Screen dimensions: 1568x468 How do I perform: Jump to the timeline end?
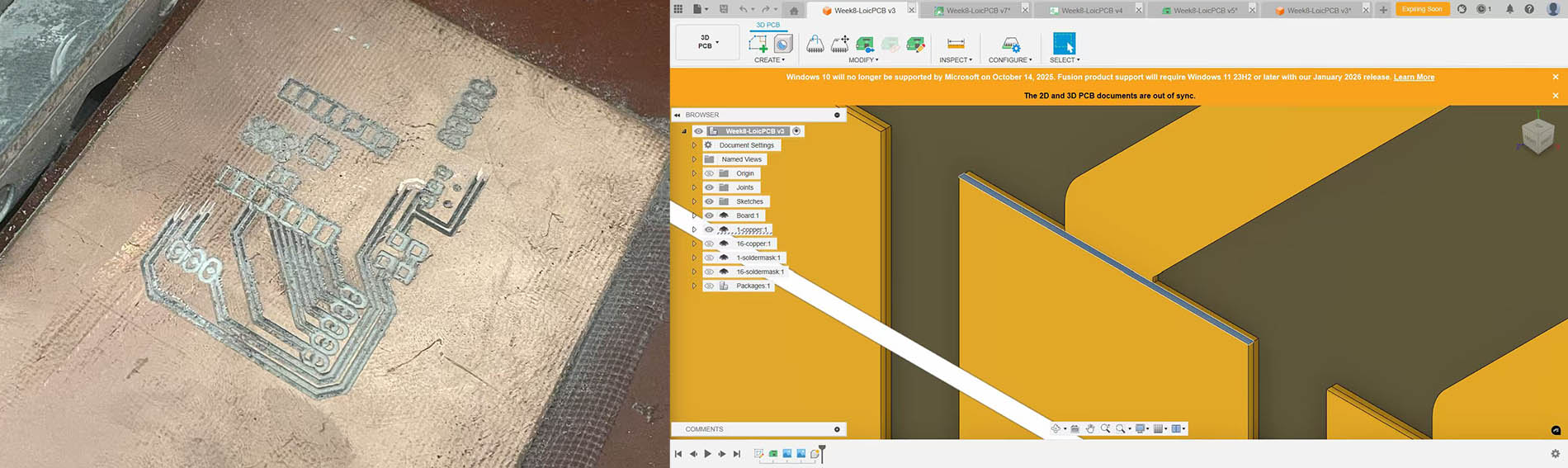736,454
